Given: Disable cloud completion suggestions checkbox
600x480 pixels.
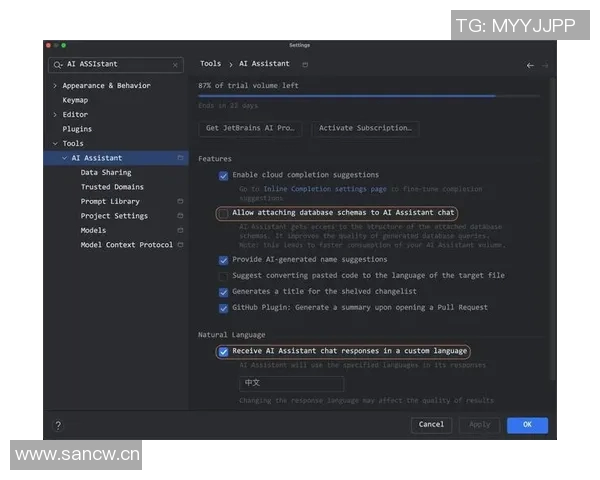Looking at the screenshot, I should 224,175.
